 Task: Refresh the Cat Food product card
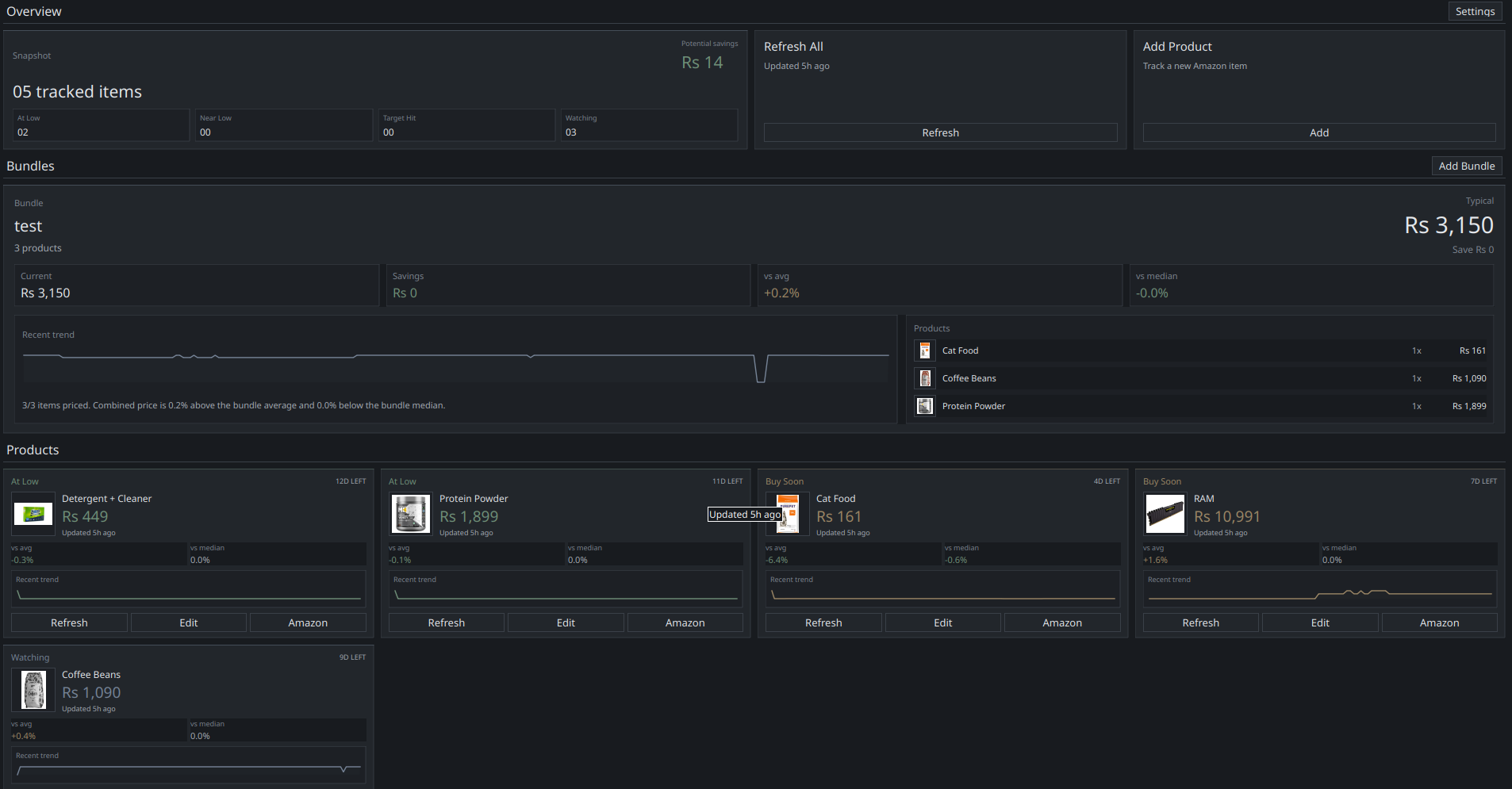823,622
